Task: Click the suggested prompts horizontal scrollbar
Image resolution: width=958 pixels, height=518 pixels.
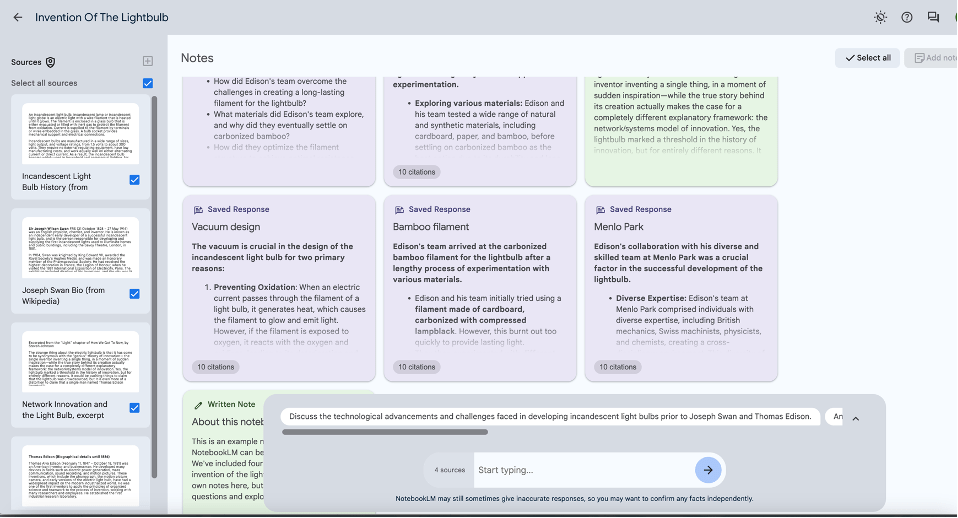Action: 385,433
